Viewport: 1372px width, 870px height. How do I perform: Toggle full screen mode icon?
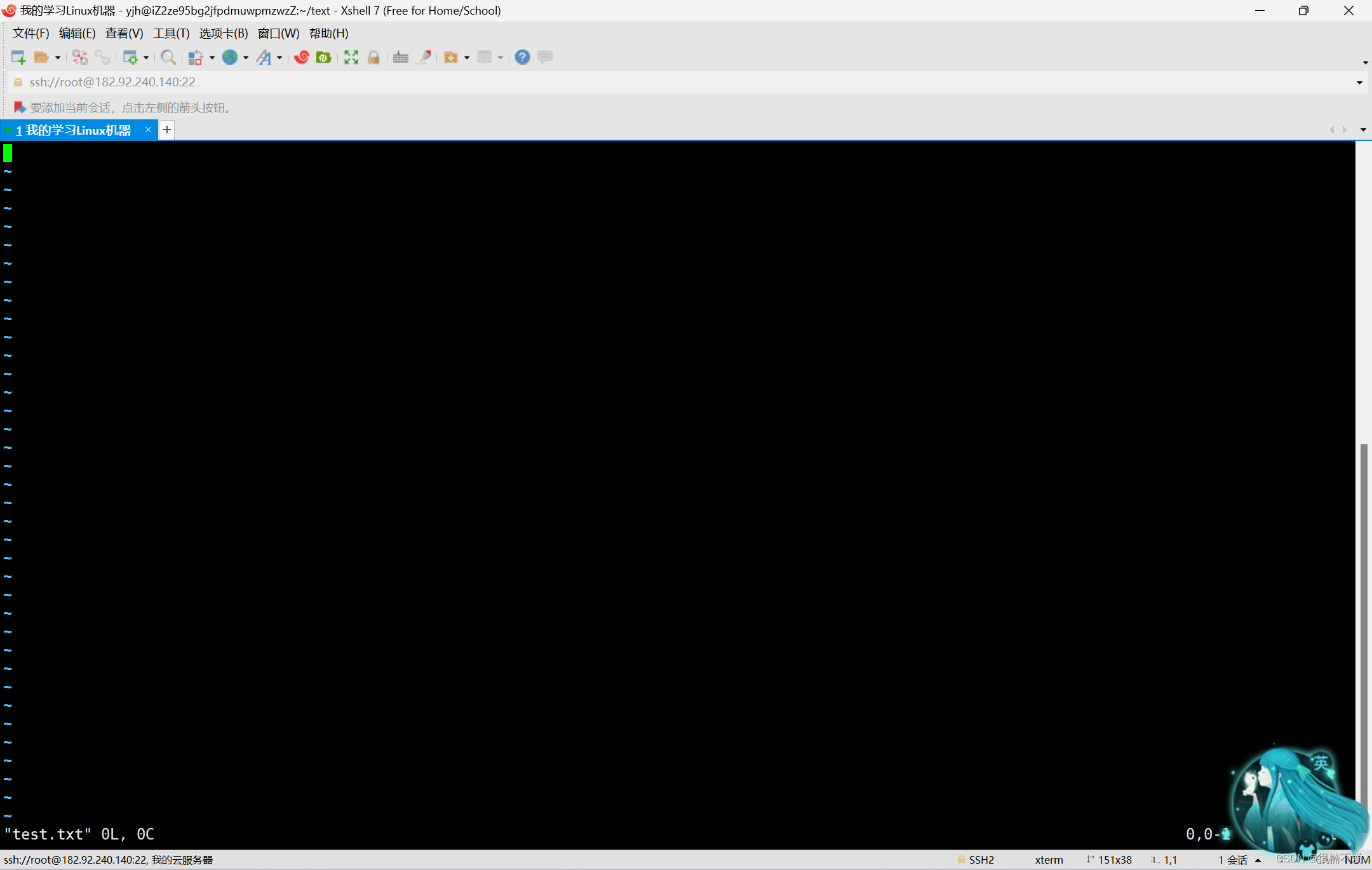pyautogui.click(x=351, y=57)
